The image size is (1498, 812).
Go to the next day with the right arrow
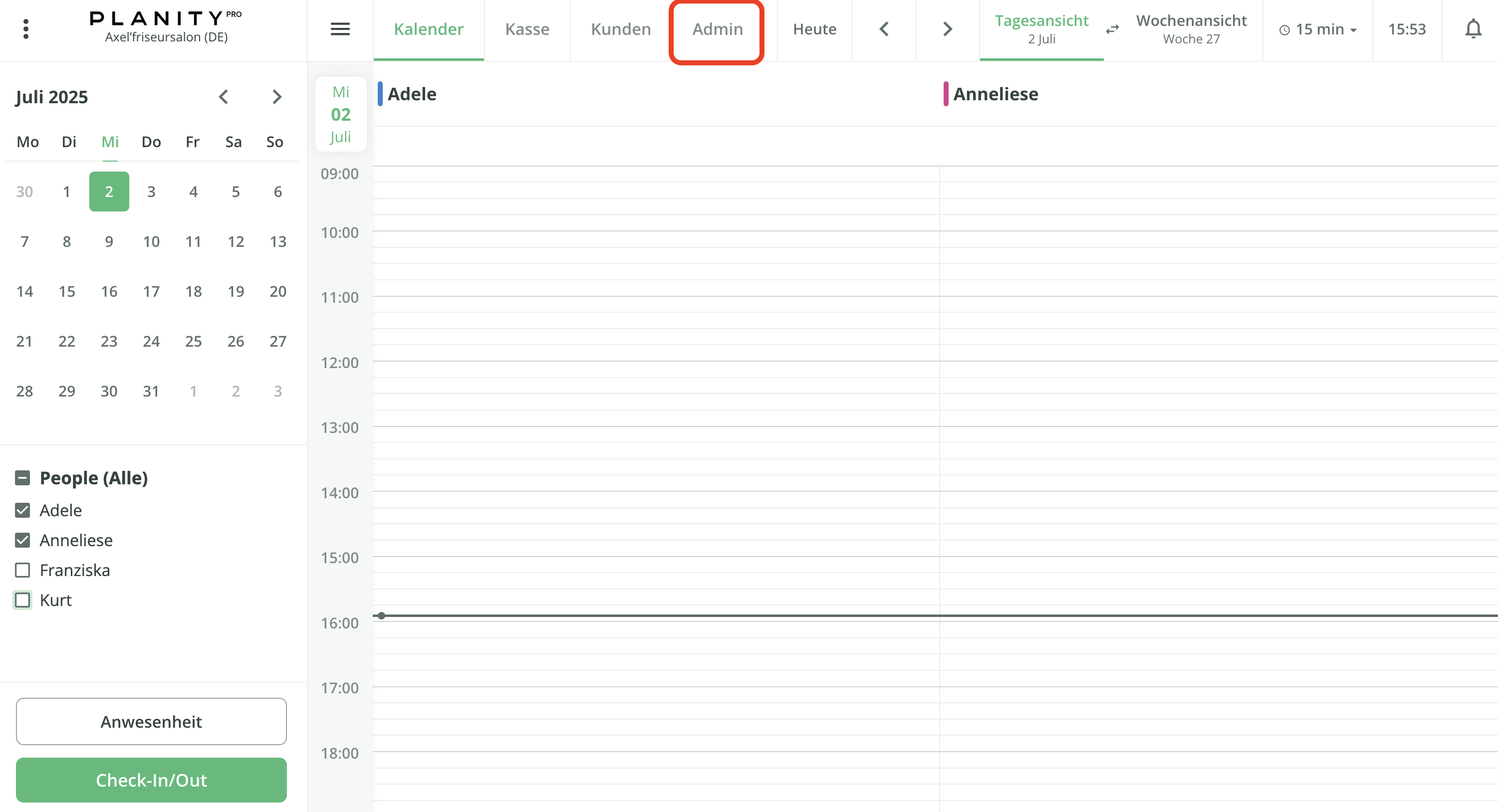pyautogui.click(x=947, y=29)
